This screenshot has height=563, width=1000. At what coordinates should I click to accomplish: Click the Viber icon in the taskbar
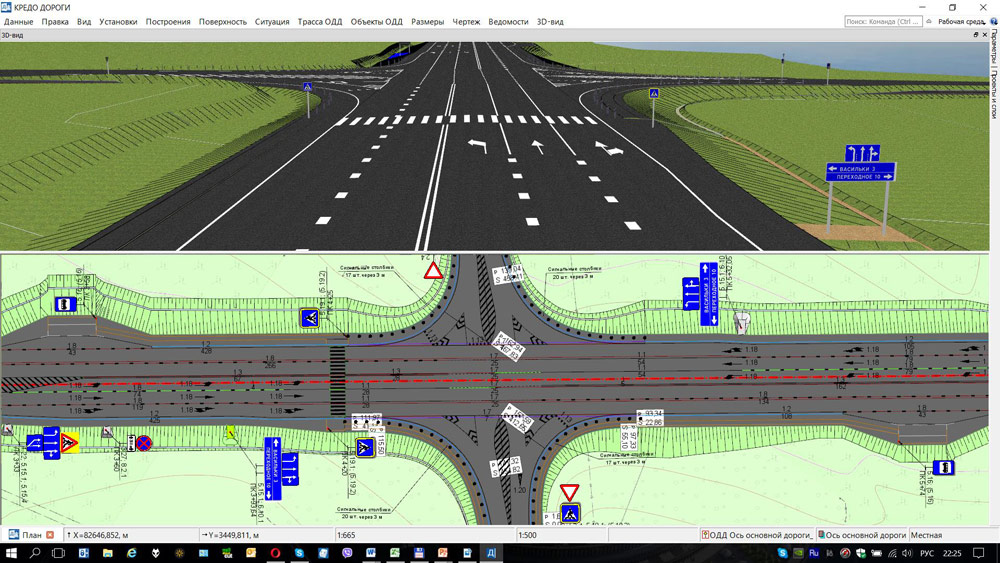(347, 553)
